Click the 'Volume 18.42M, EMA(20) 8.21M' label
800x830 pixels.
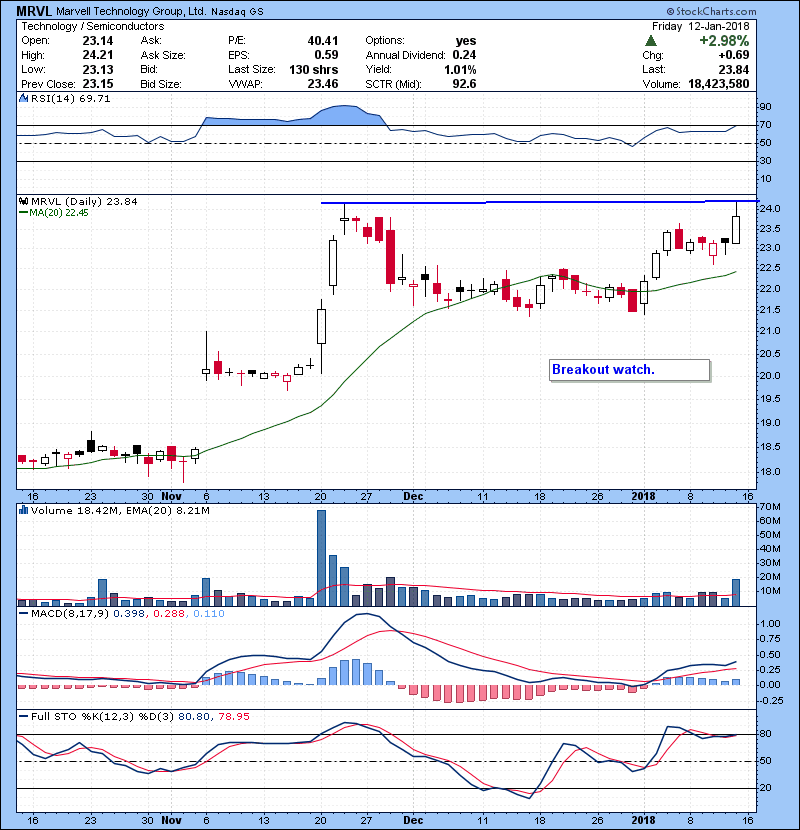coord(120,510)
